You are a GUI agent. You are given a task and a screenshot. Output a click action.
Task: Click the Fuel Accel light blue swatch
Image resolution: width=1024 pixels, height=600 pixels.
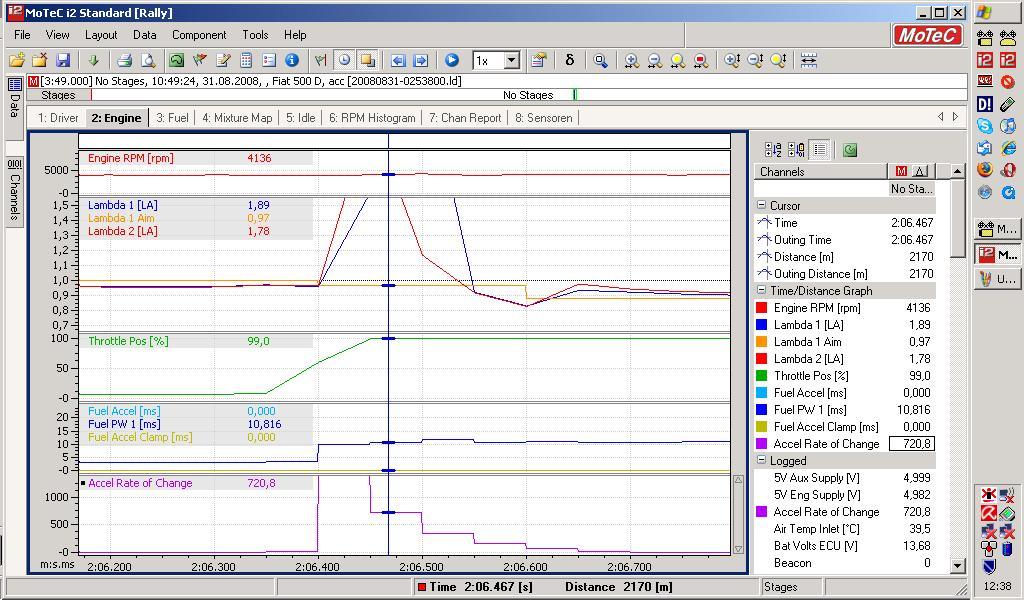[x=761, y=392]
